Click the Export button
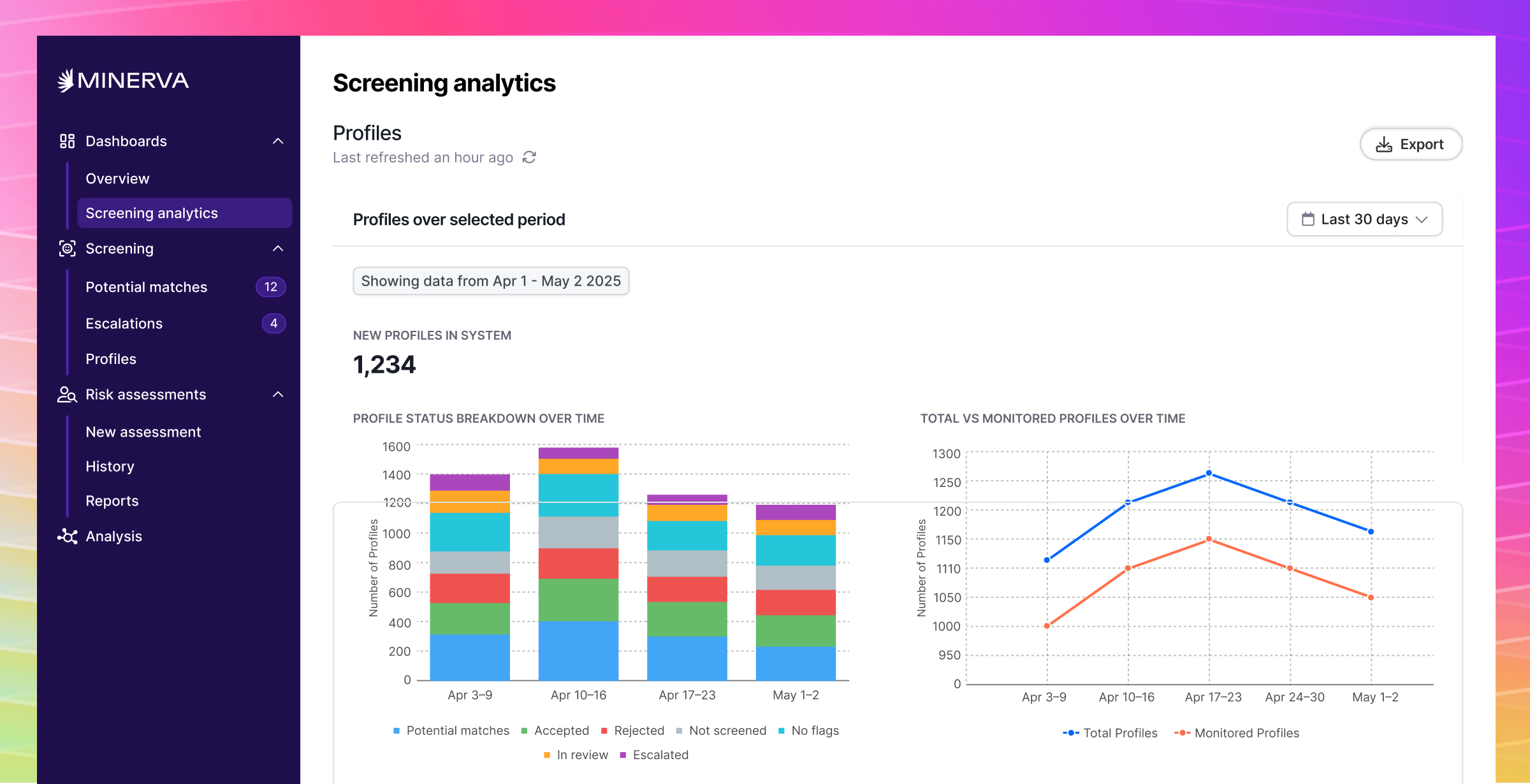This screenshot has height=784, width=1530. point(1411,145)
